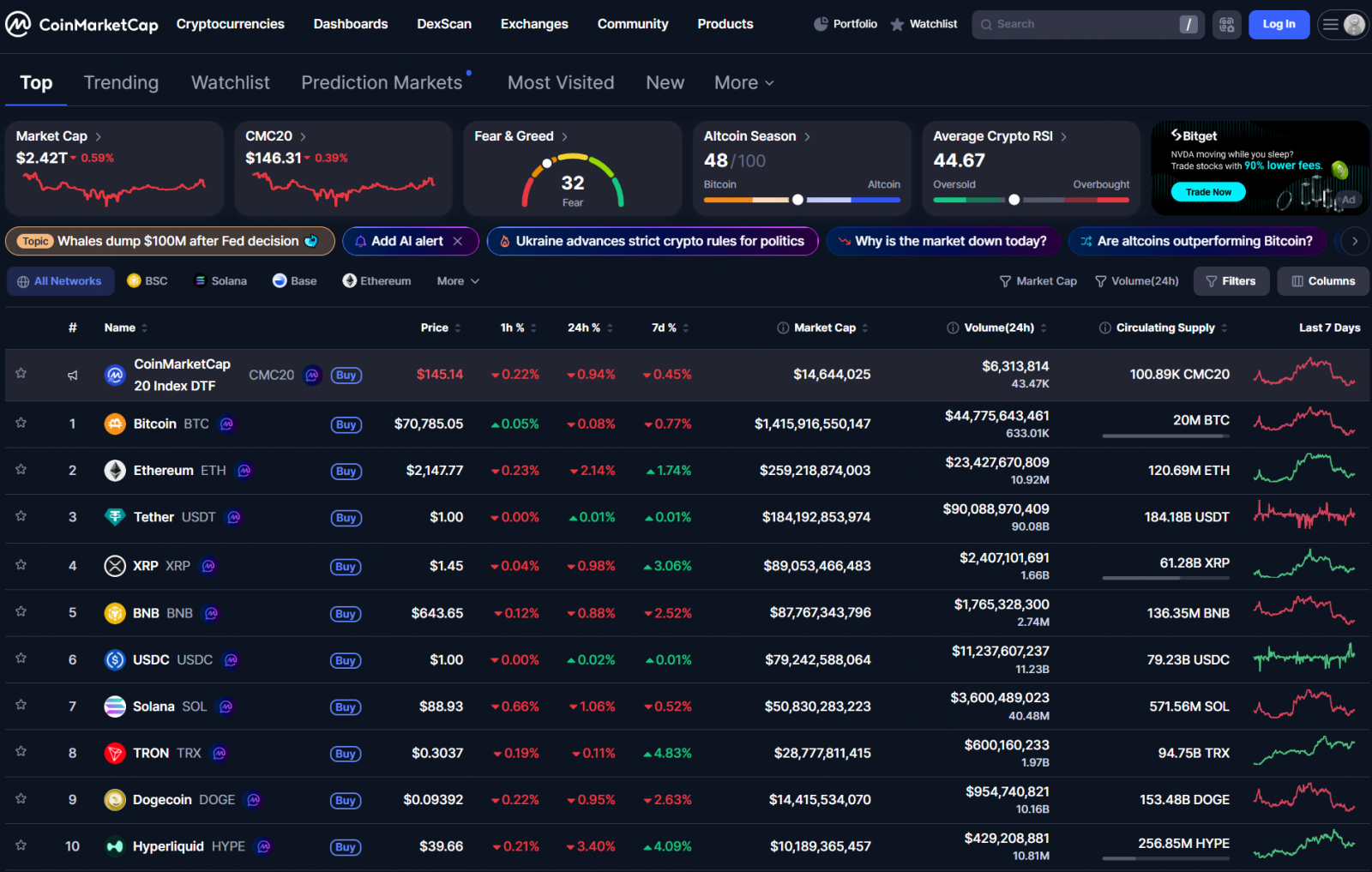Click the Bitcoin coin icon
The width and height of the screenshot is (1372, 872).
(x=115, y=424)
